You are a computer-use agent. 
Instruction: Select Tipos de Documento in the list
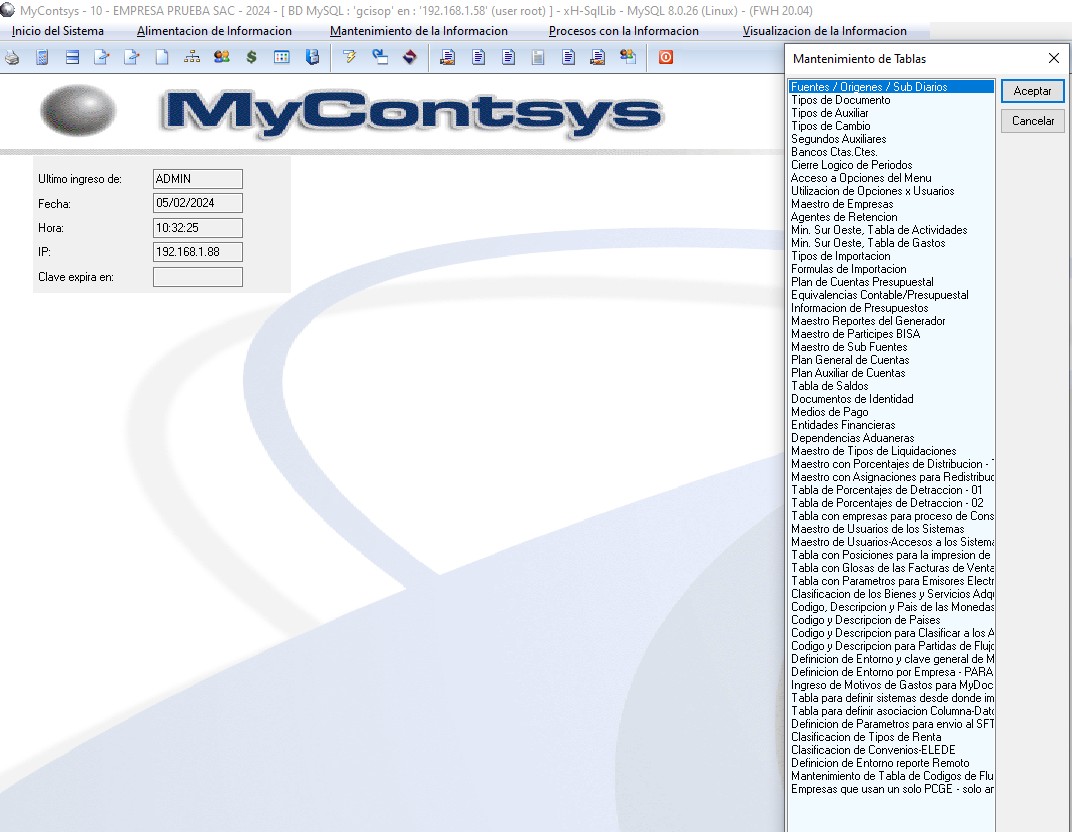(840, 100)
